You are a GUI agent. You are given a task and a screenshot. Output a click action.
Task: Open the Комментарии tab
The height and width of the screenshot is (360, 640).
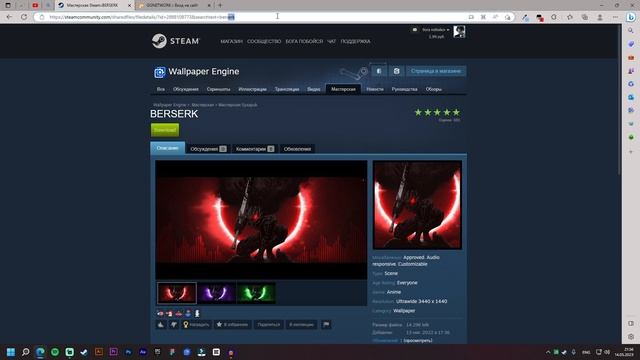coord(255,149)
